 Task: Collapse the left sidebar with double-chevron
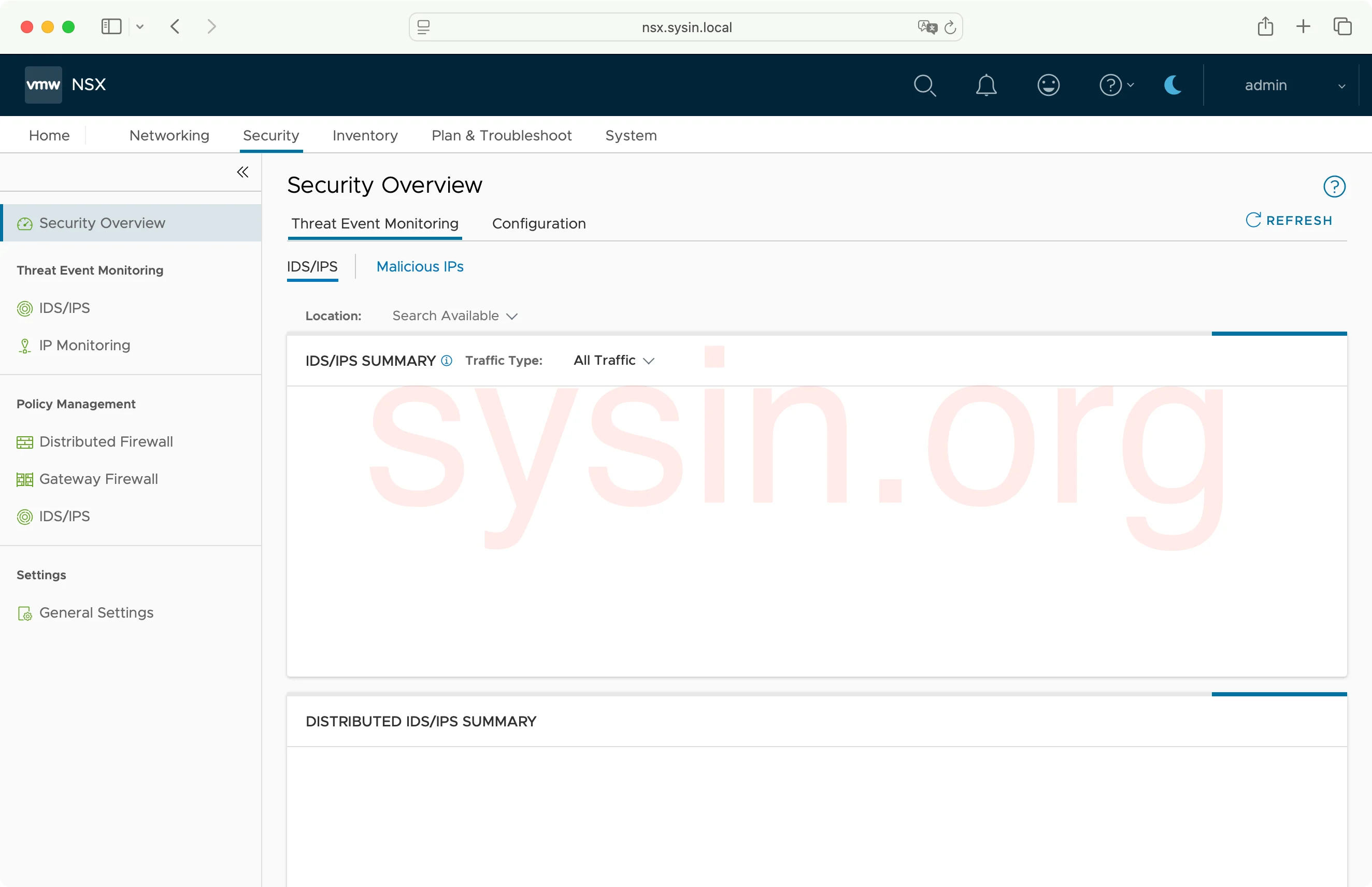tap(242, 172)
